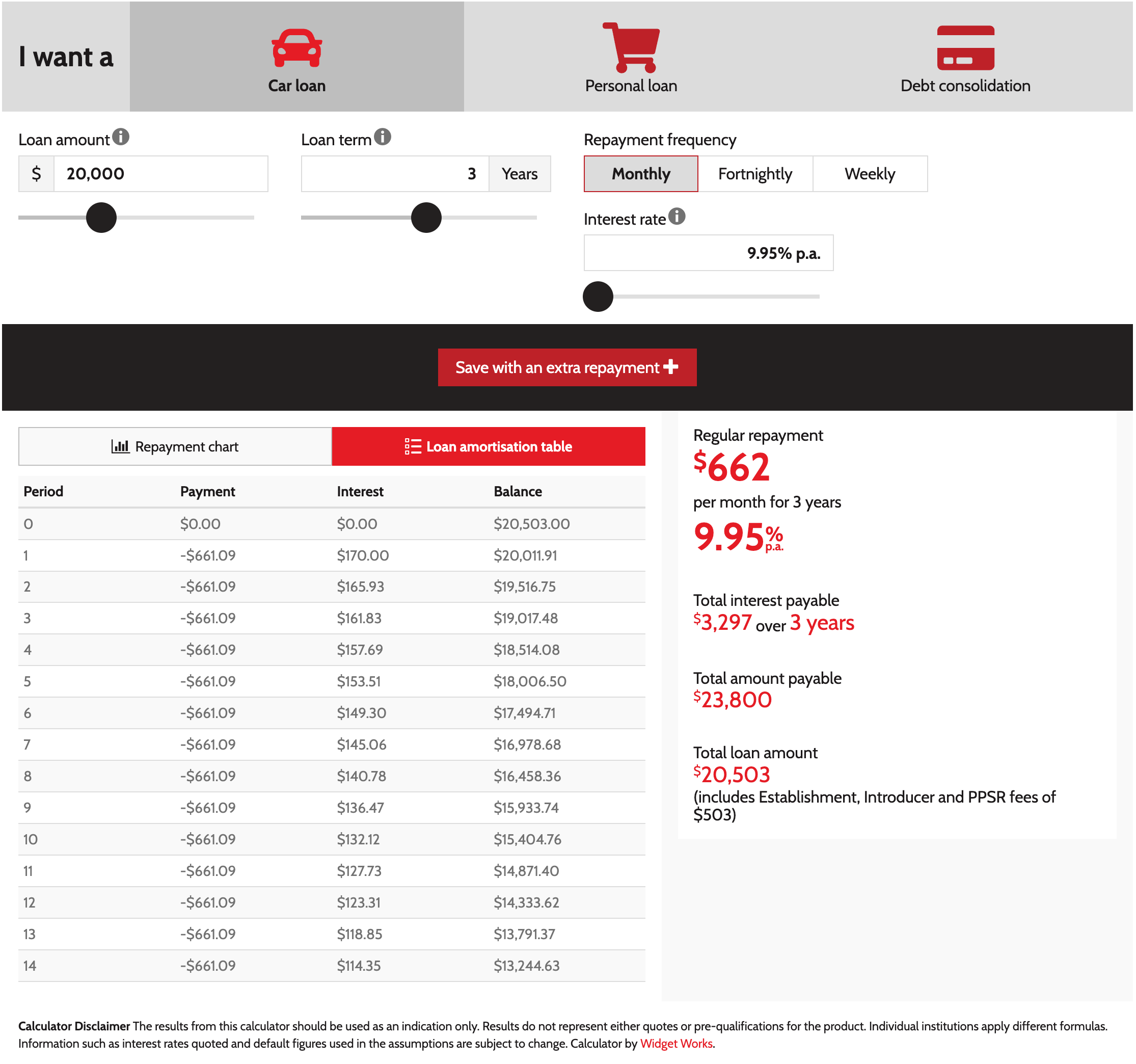Click Save with an extra repayment button
Screen dimensions: 1136x1064
tap(567, 367)
